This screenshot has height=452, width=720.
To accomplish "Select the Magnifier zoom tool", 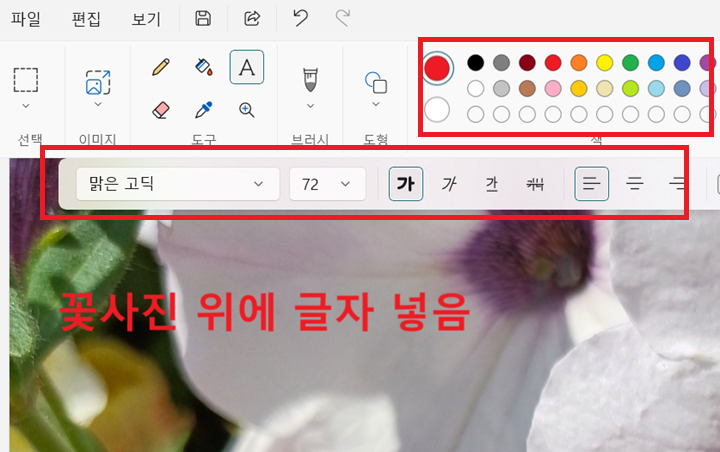I will pyautogui.click(x=247, y=110).
